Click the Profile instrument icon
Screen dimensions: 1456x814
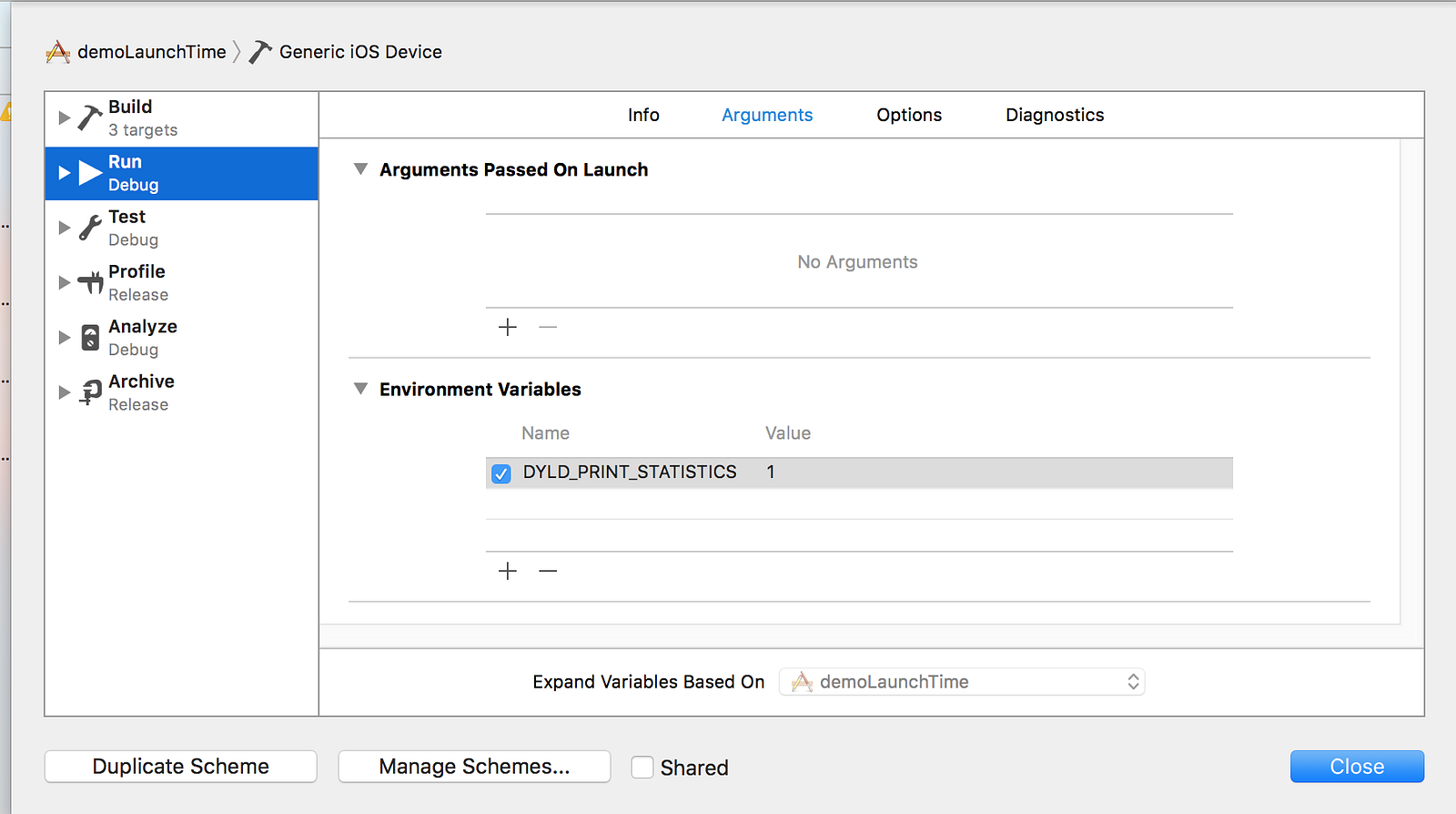89,282
